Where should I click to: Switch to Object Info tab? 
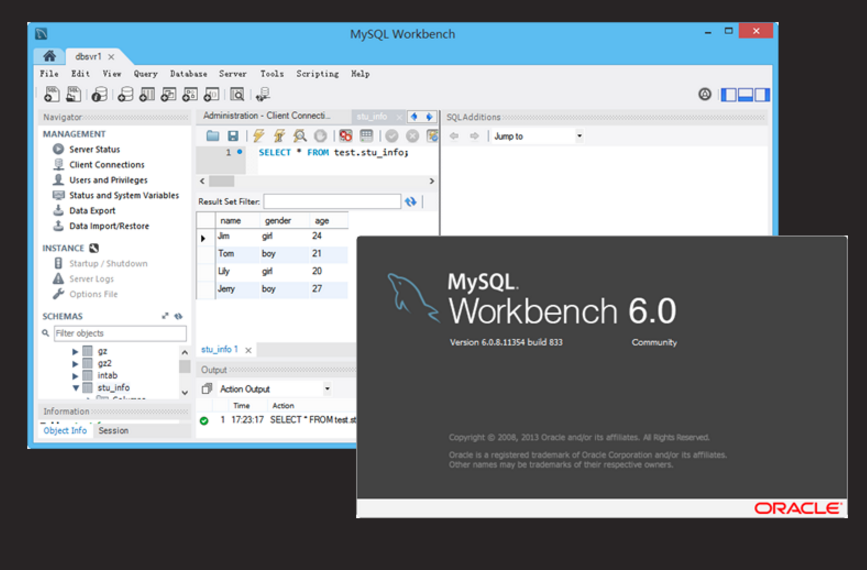[65, 430]
